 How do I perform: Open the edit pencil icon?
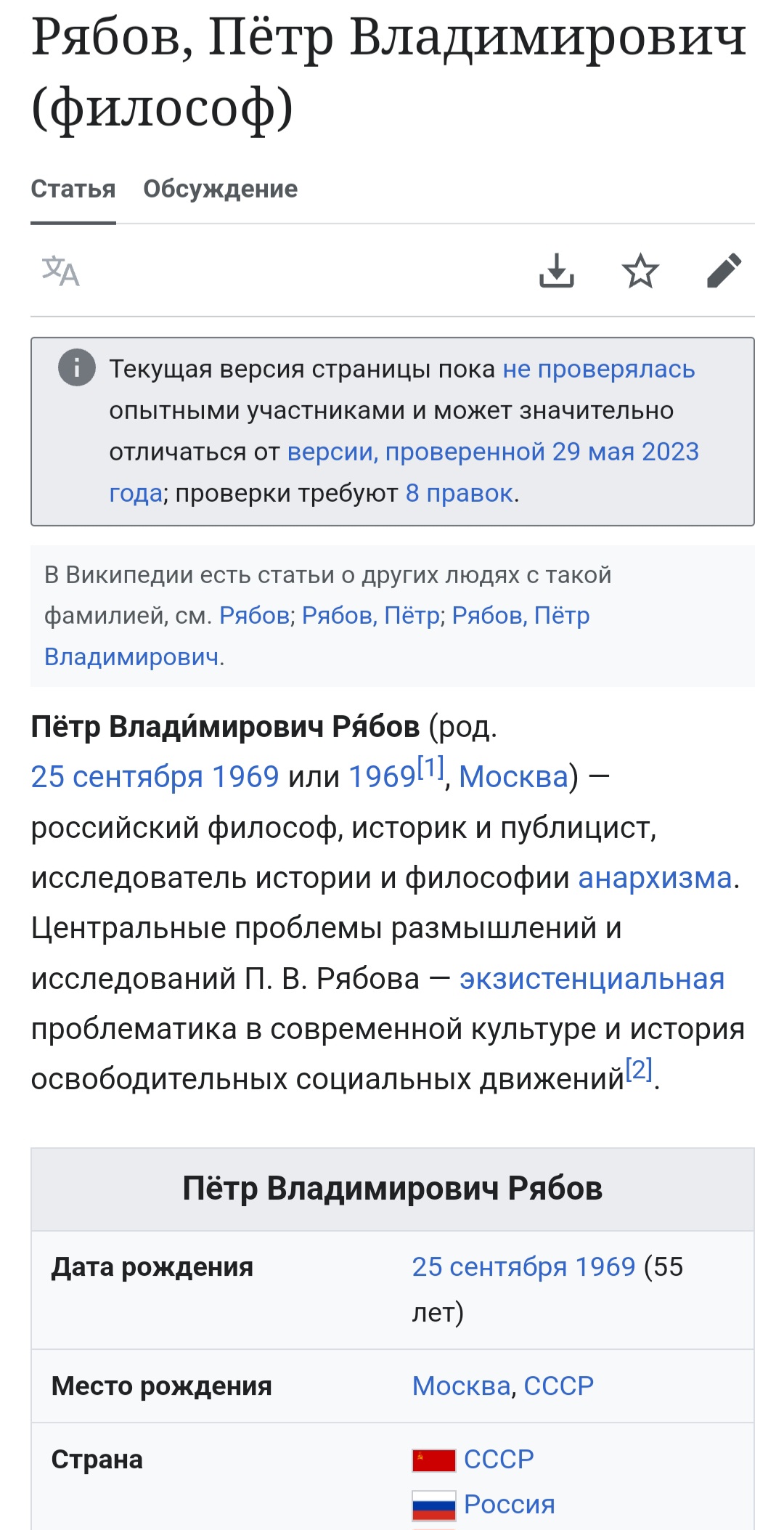tap(724, 271)
